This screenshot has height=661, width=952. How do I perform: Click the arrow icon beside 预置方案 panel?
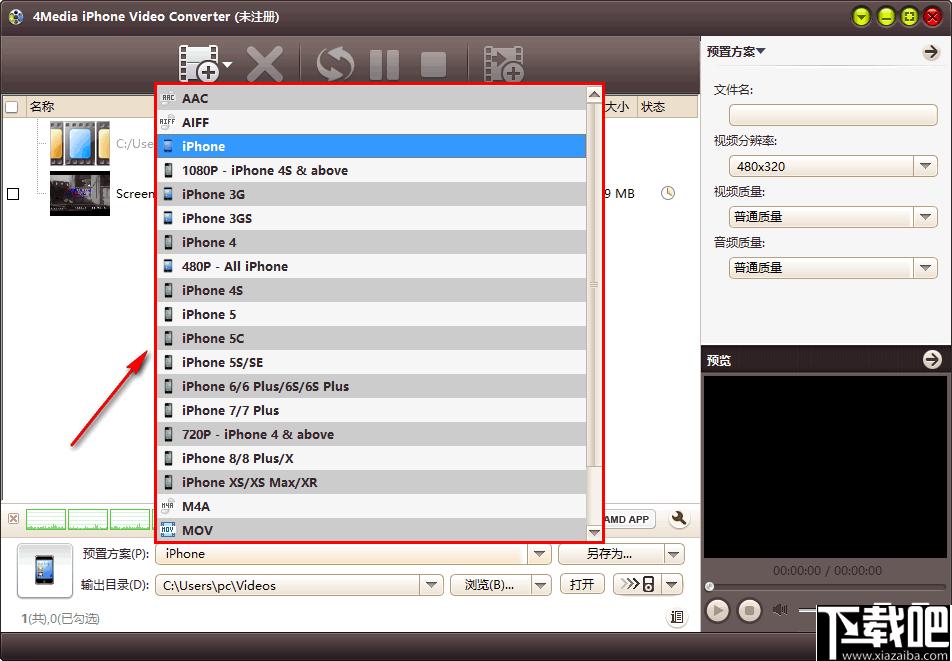[x=931, y=52]
